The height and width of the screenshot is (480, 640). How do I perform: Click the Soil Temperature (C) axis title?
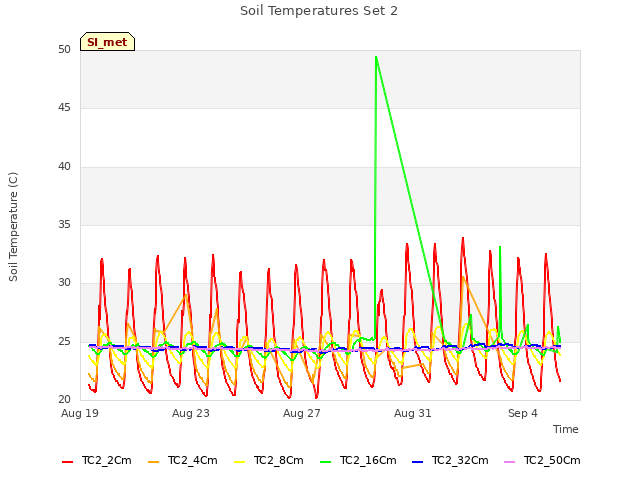pyautogui.click(x=13, y=227)
